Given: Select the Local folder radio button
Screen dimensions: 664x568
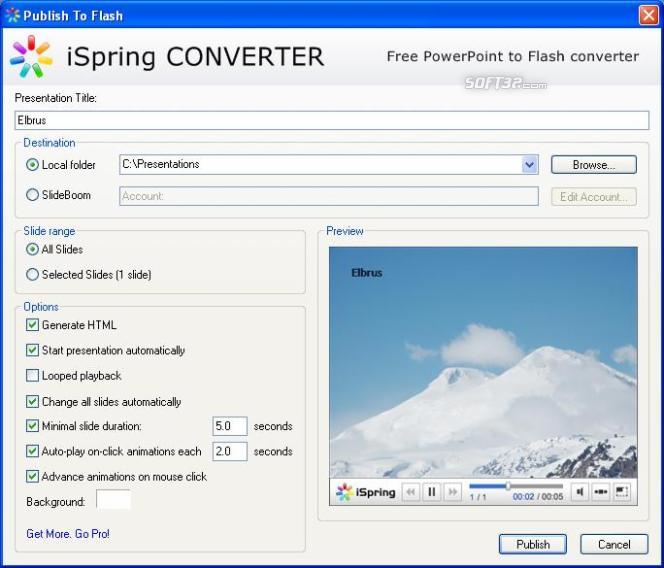Looking at the screenshot, I should point(32,165).
